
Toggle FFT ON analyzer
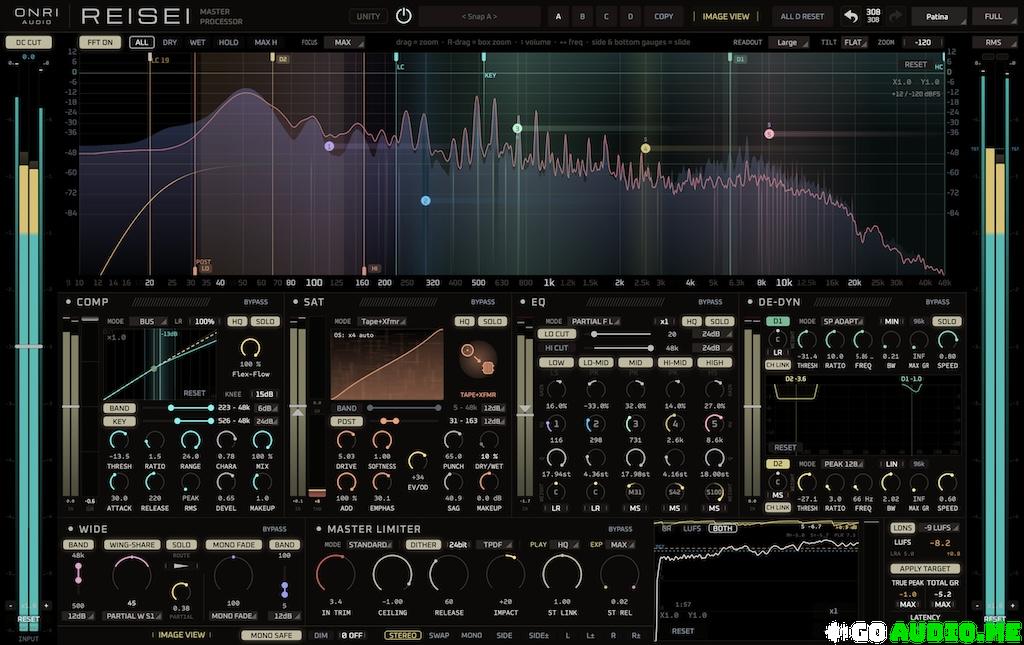click(x=100, y=42)
